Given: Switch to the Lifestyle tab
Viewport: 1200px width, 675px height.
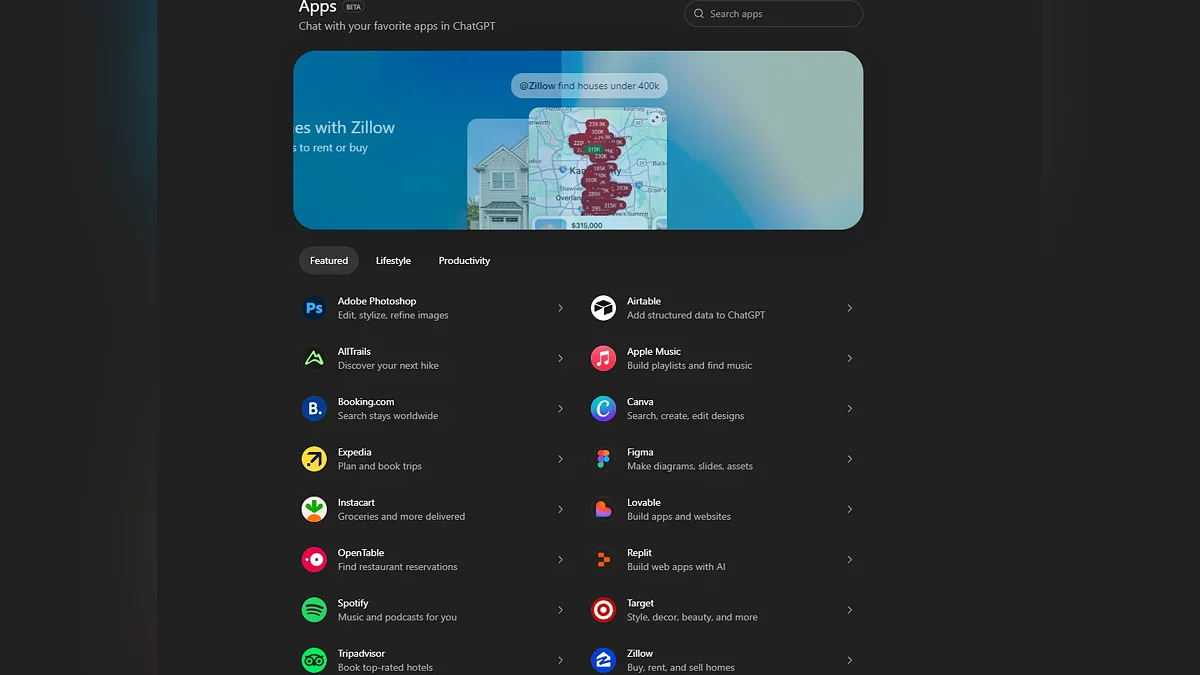Looking at the screenshot, I should tap(393, 261).
